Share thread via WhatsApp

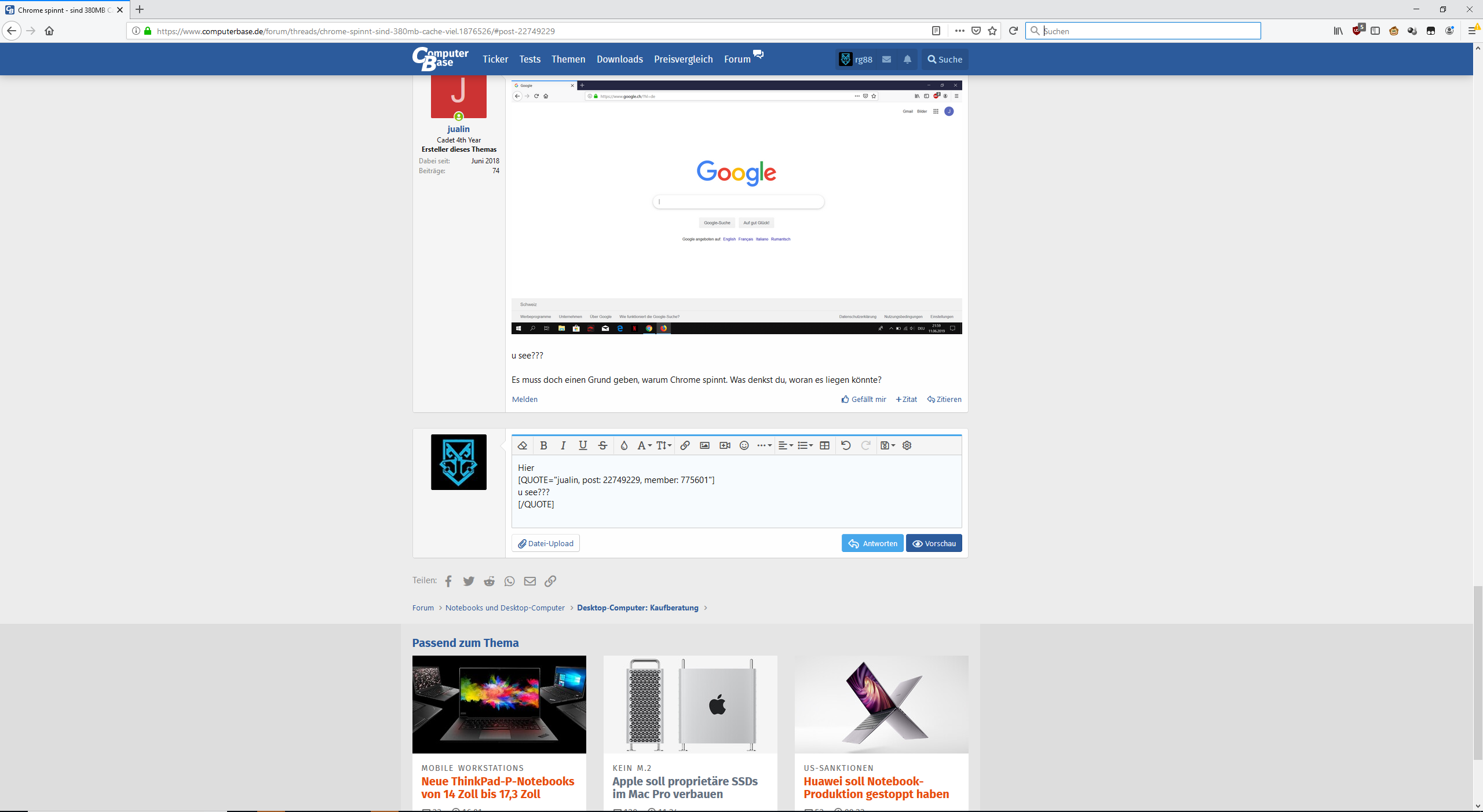pyautogui.click(x=510, y=581)
